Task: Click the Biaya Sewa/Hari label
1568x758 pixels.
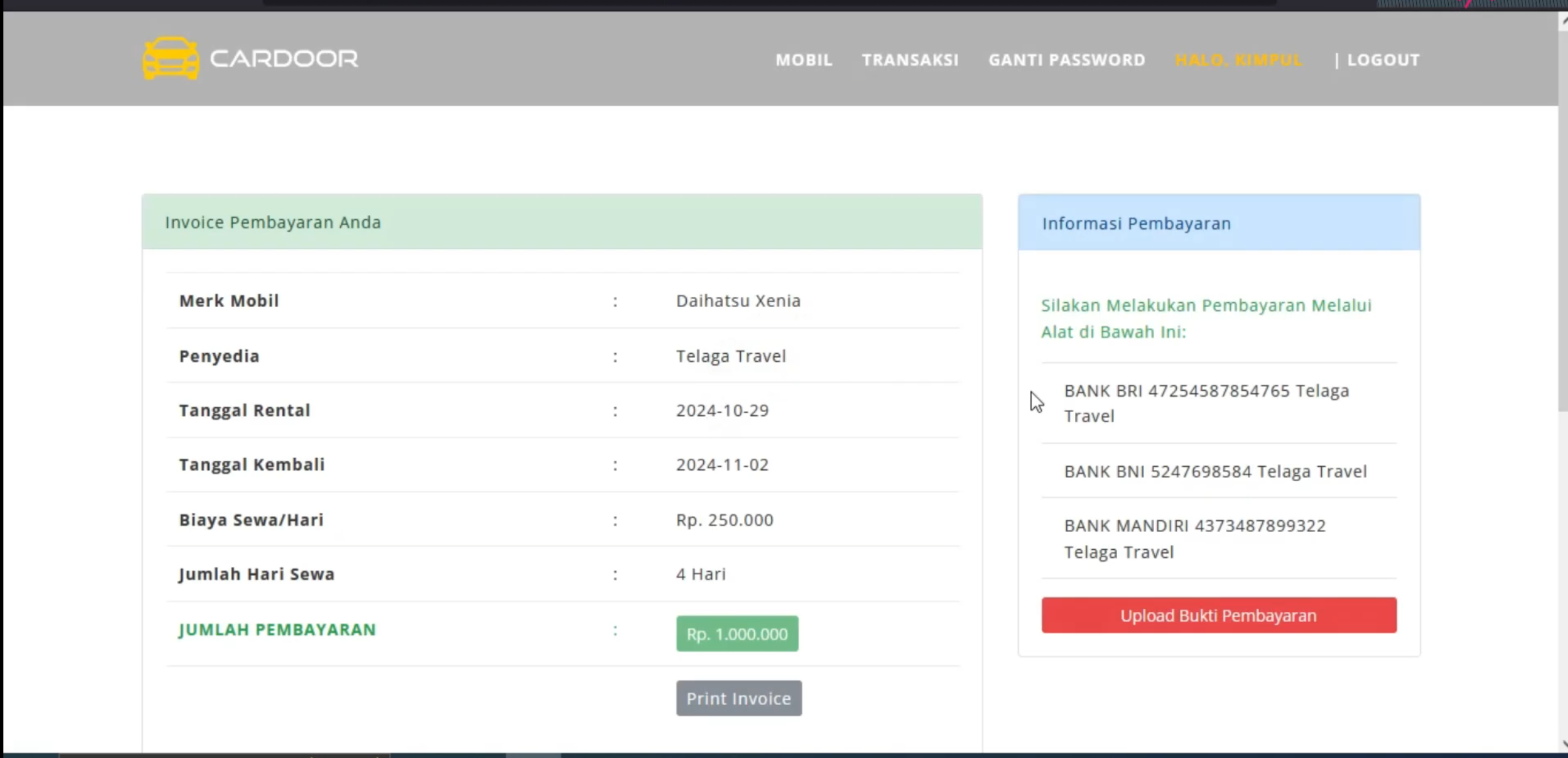Action: (251, 520)
